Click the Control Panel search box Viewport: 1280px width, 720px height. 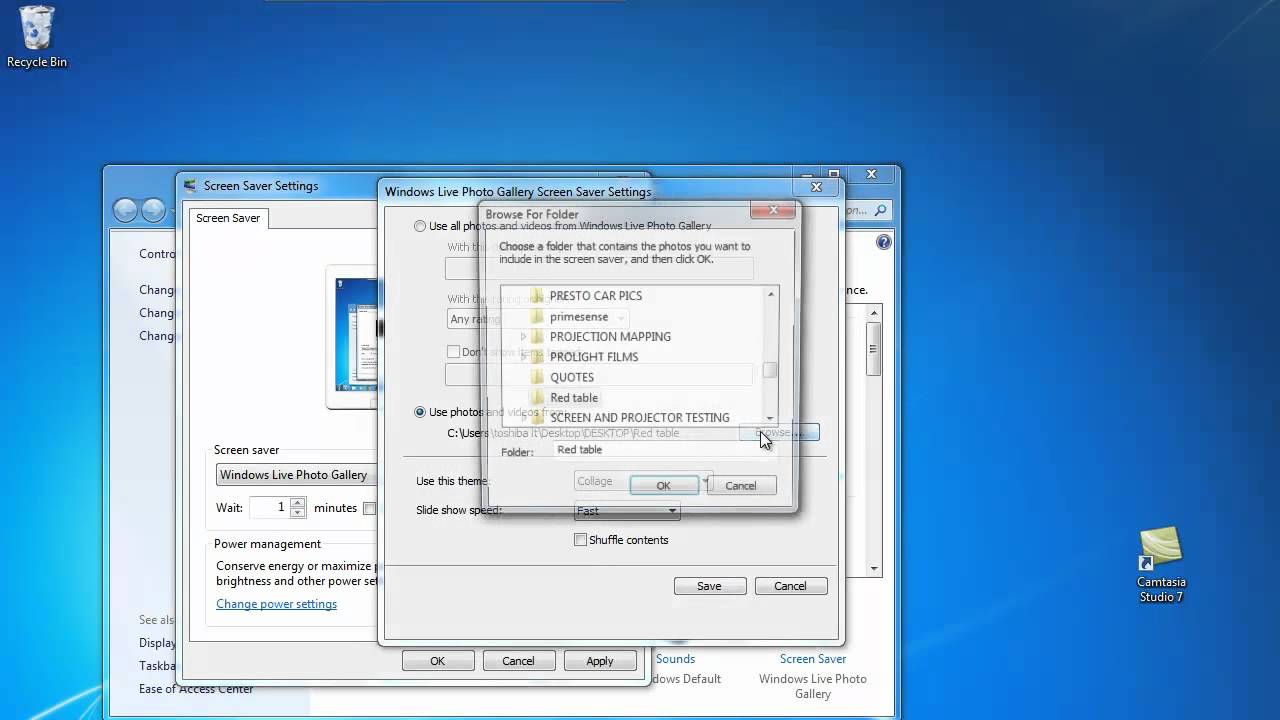point(866,210)
